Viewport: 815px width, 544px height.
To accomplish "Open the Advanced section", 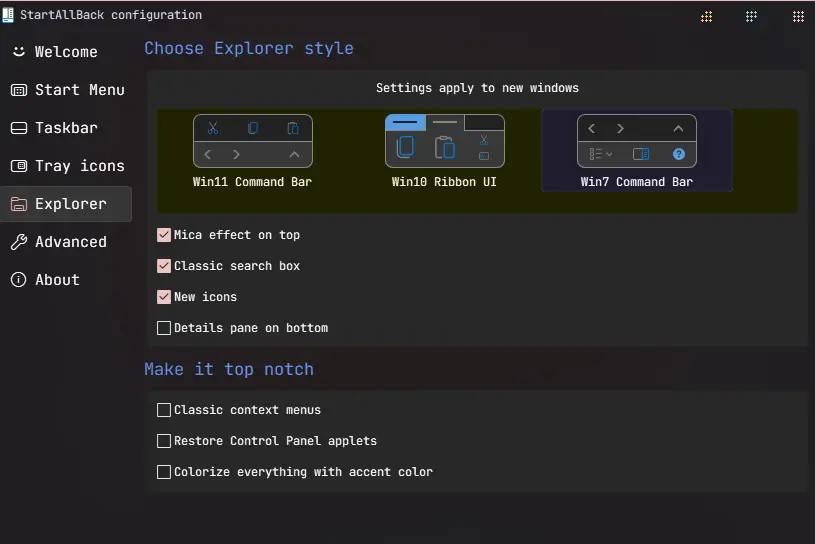I will pos(66,242).
